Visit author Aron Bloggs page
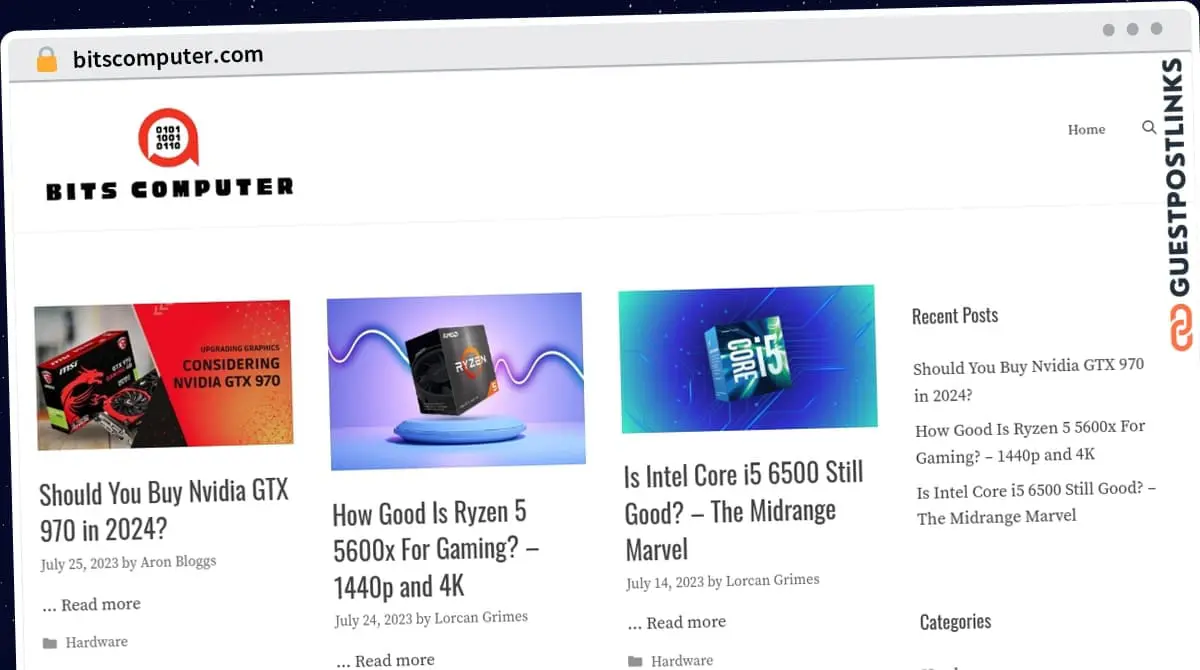The image size is (1200, 670). coord(178,563)
